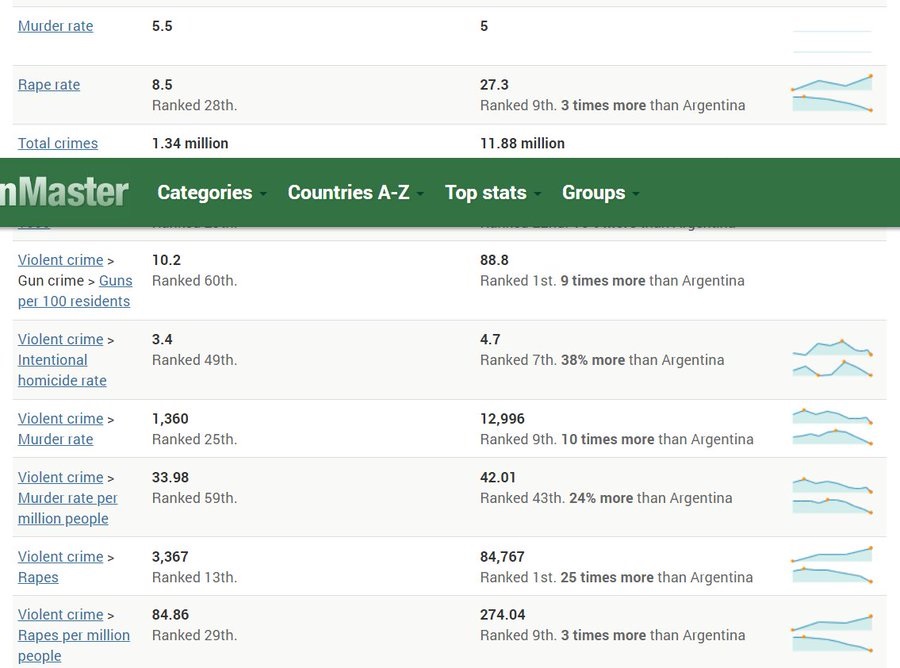The width and height of the screenshot is (900, 668).
Task: Click faint sparkline in top Murder rate row
Action: point(832,41)
